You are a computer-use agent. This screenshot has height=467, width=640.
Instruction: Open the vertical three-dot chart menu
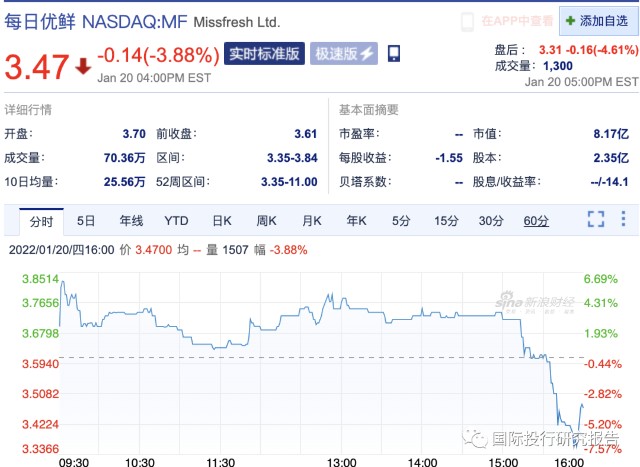coord(623,219)
